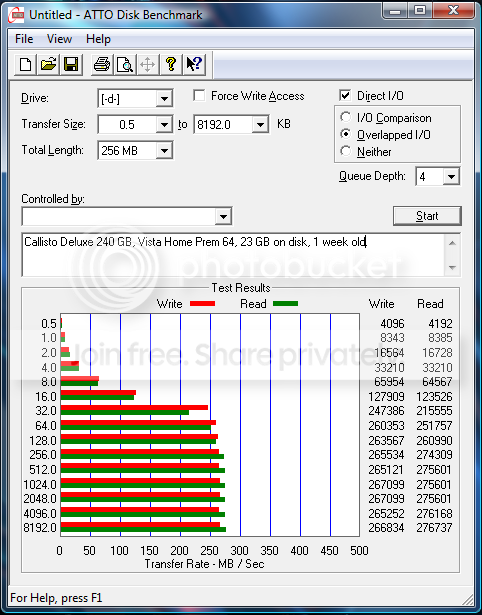482x615 pixels.
Task: Enable the Force Write Access checkbox
Action: [199, 95]
